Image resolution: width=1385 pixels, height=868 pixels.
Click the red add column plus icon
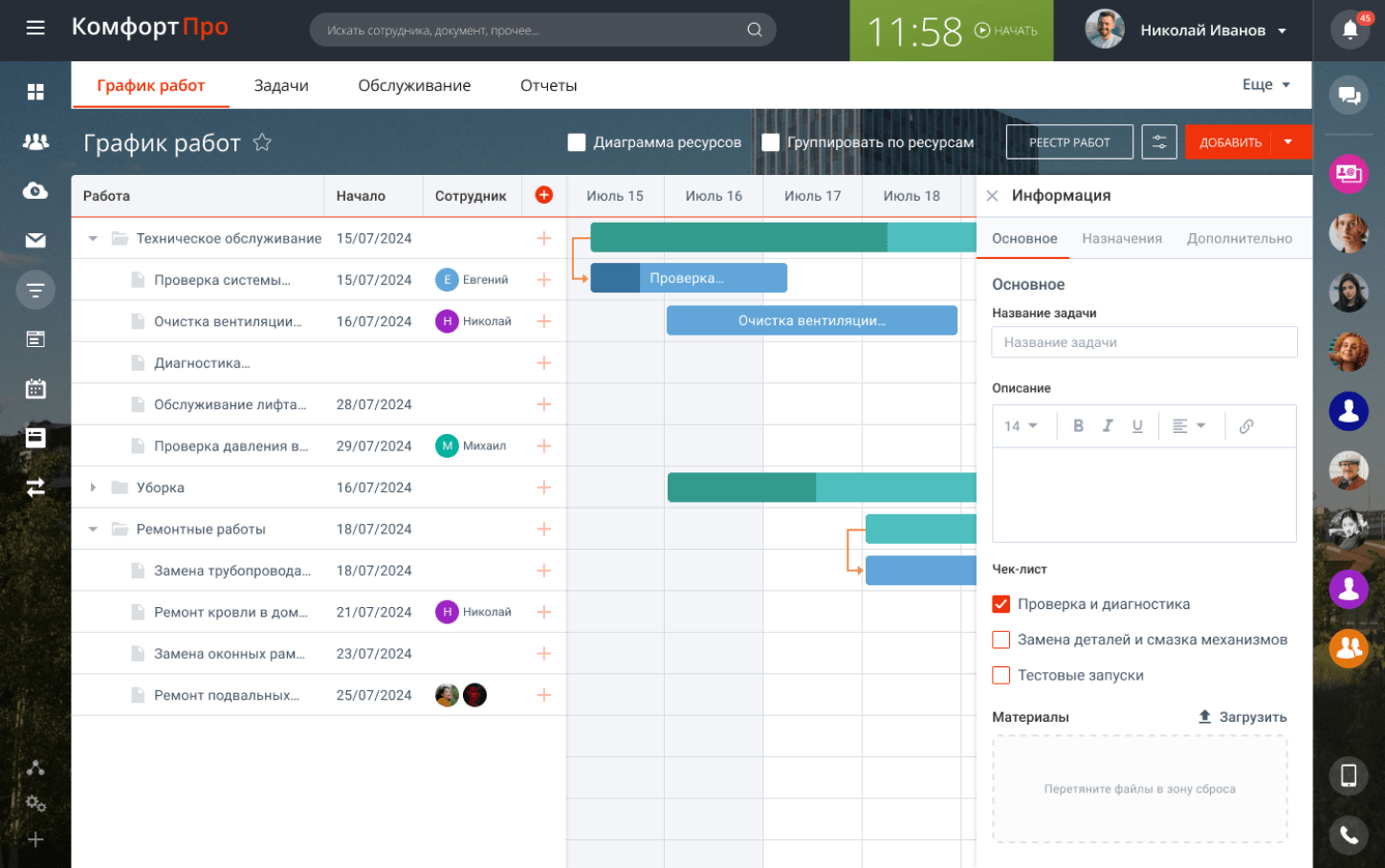click(x=543, y=195)
